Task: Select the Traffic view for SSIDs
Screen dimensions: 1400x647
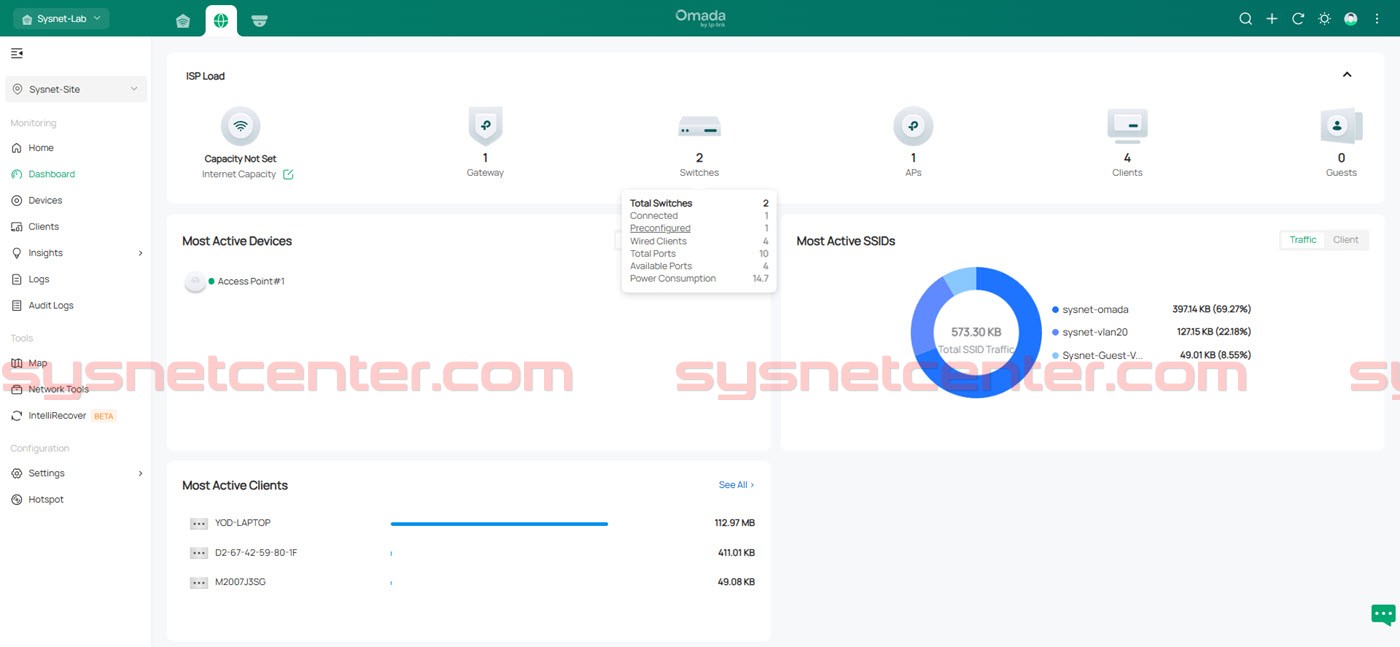Action: (1302, 240)
